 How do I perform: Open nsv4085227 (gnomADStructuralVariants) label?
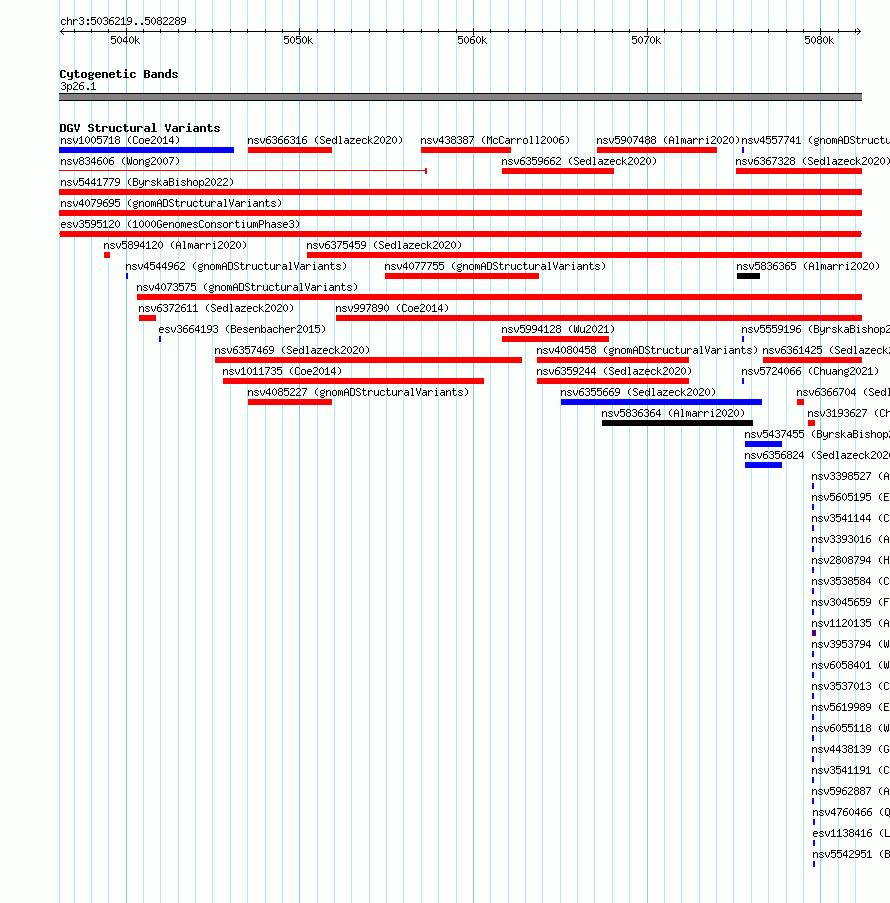358,392
